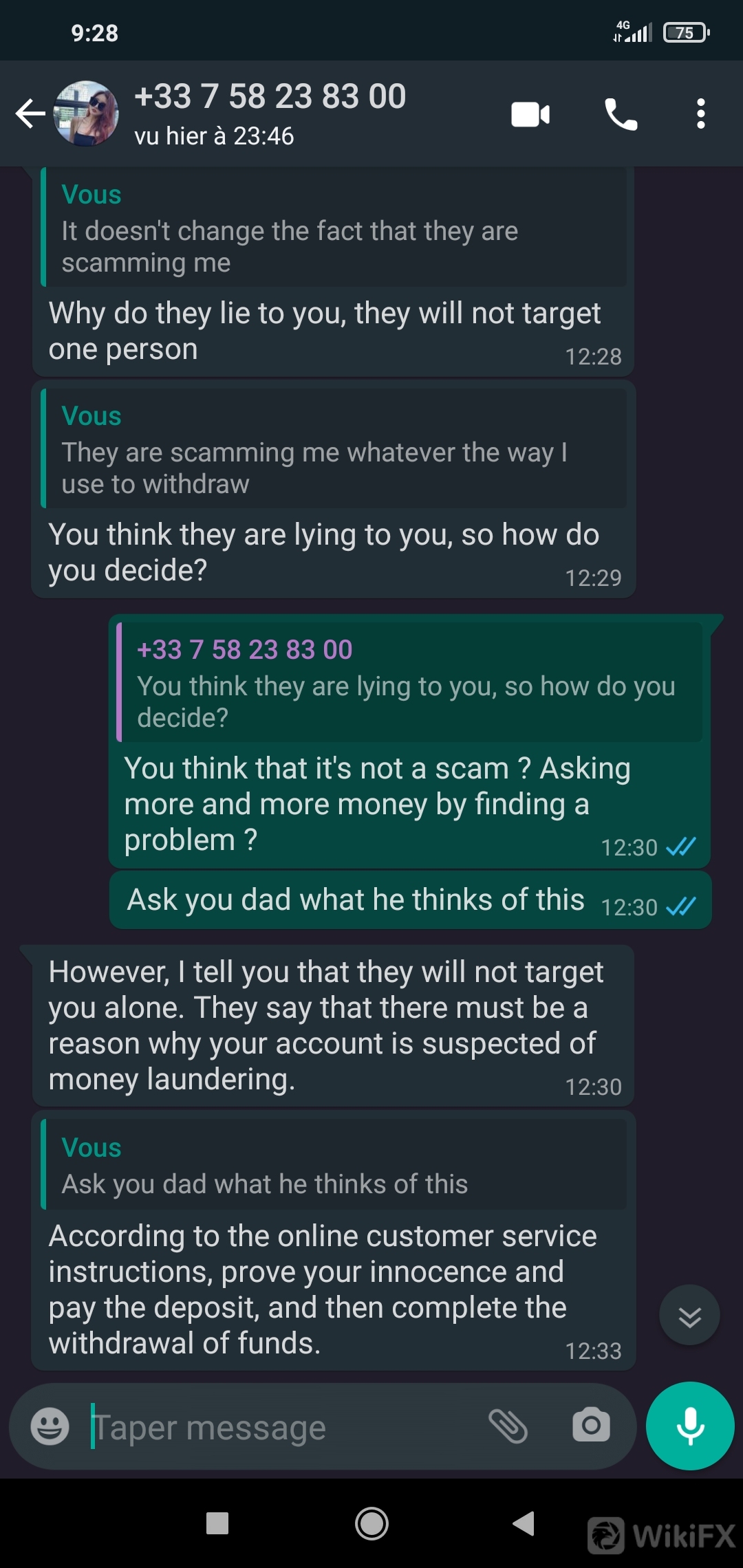Image resolution: width=743 pixels, height=1568 pixels.
Task: Start a voice call
Action: 621,114
